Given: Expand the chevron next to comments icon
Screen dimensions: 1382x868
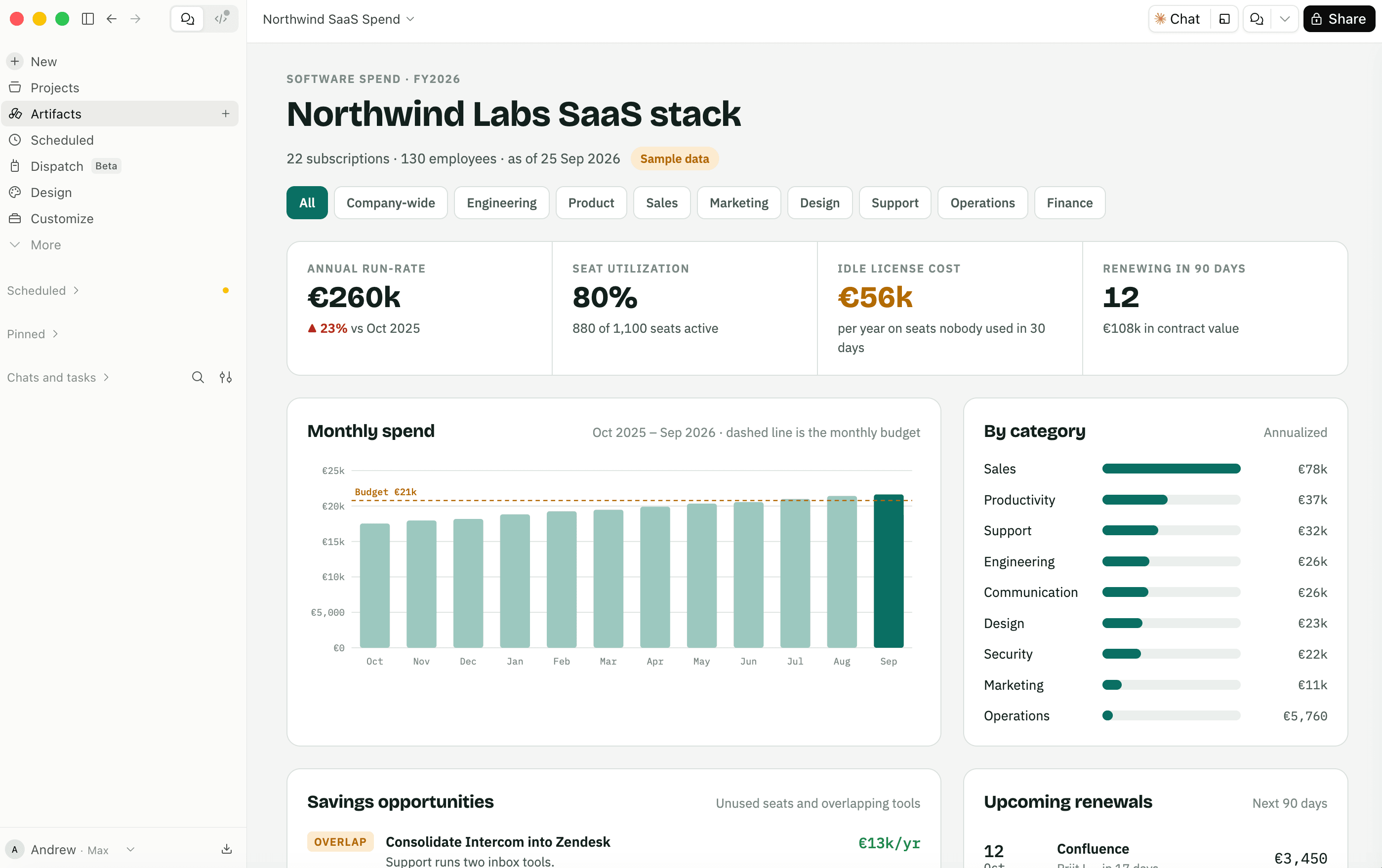Looking at the screenshot, I should tap(1284, 19).
